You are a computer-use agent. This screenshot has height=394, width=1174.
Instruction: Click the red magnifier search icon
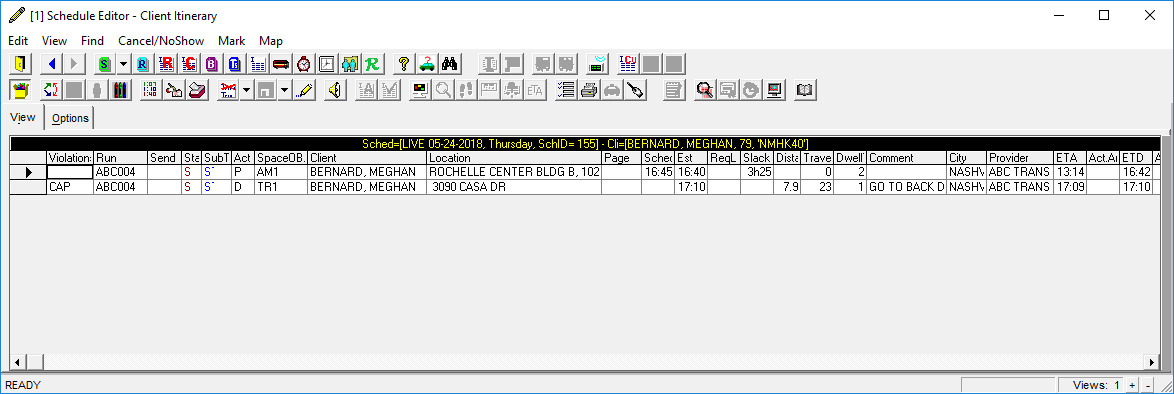(704, 90)
